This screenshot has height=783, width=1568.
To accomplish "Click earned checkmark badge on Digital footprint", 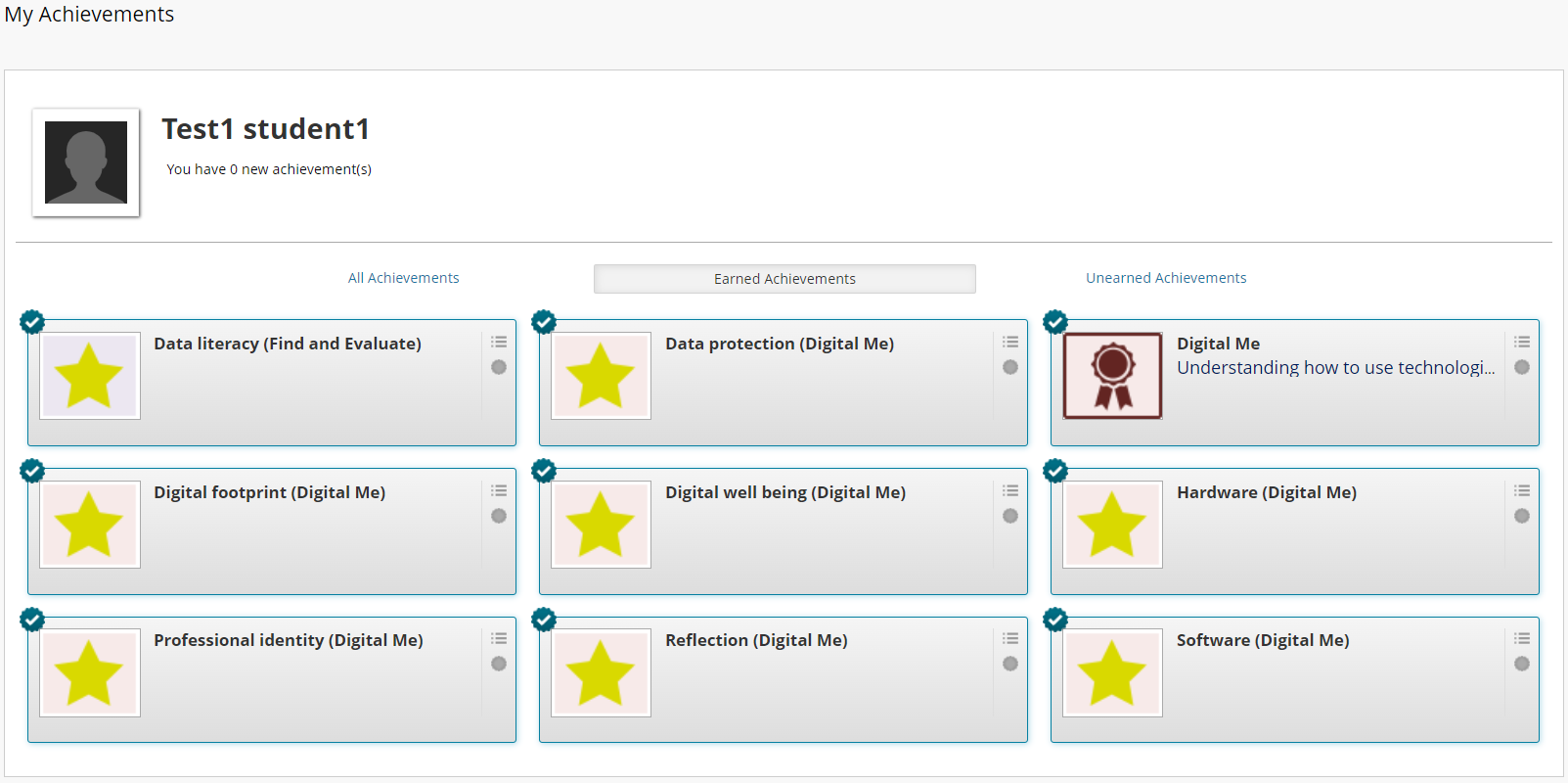I will (32, 471).
